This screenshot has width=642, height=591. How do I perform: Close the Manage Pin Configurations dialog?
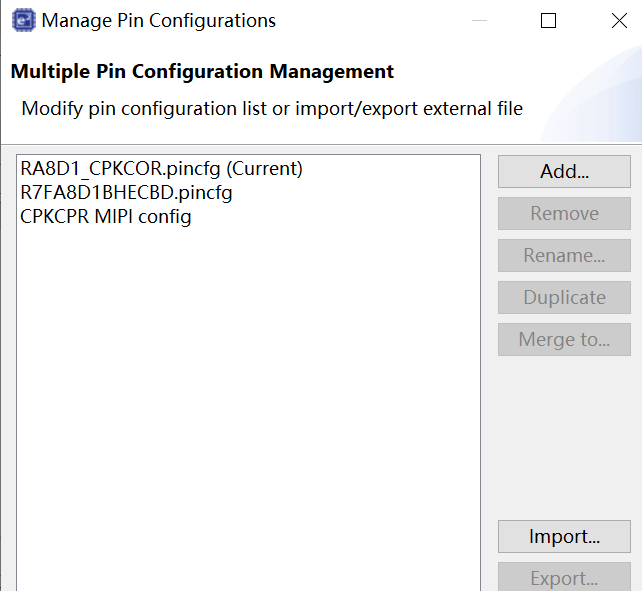619,20
